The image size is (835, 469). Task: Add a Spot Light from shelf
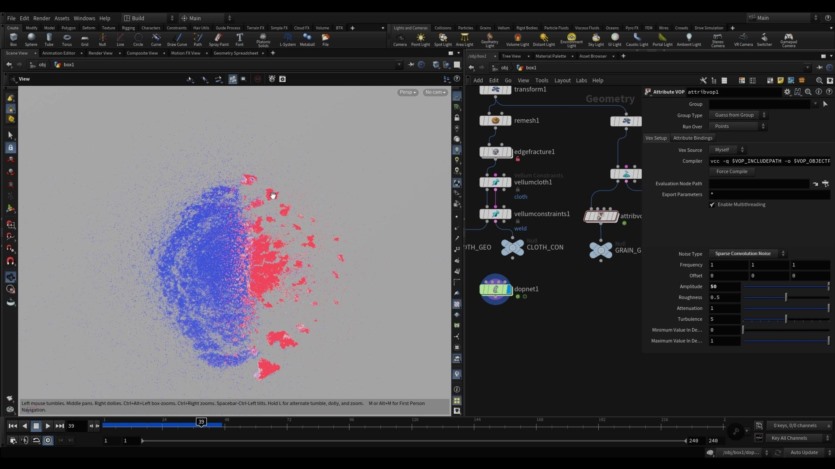pos(443,40)
